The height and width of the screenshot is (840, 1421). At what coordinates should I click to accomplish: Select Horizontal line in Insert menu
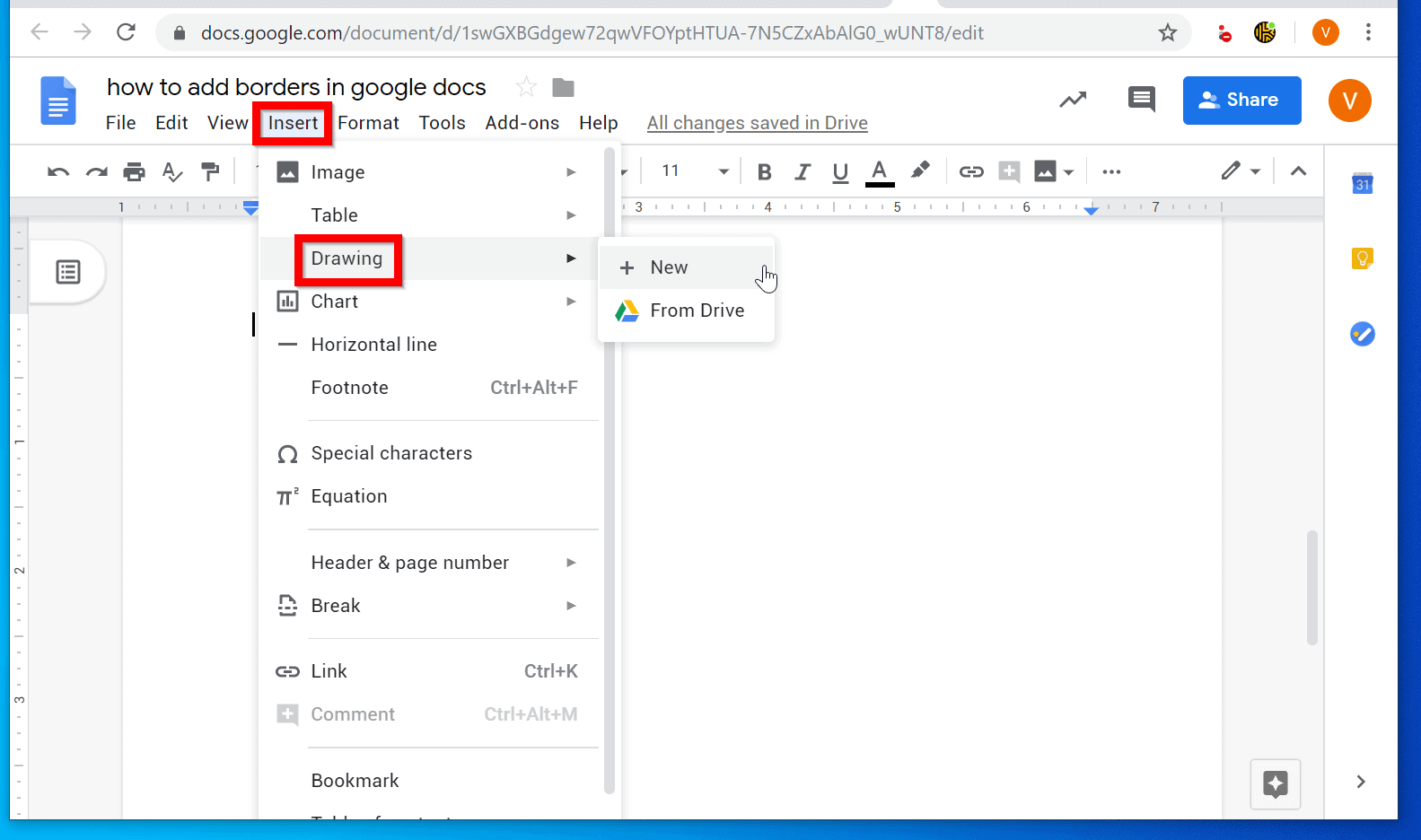click(373, 345)
